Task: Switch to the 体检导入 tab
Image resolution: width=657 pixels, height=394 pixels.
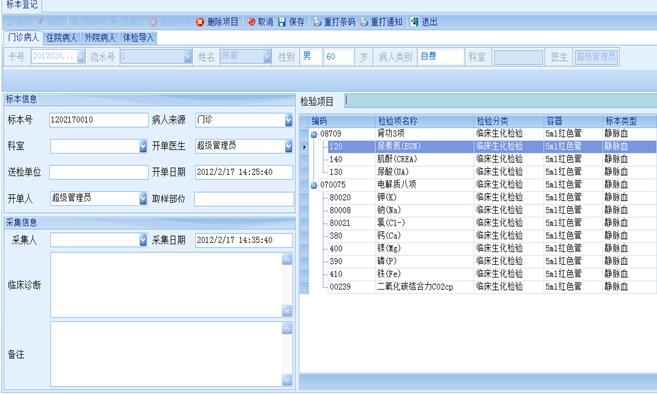Action: click(x=138, y=38)
